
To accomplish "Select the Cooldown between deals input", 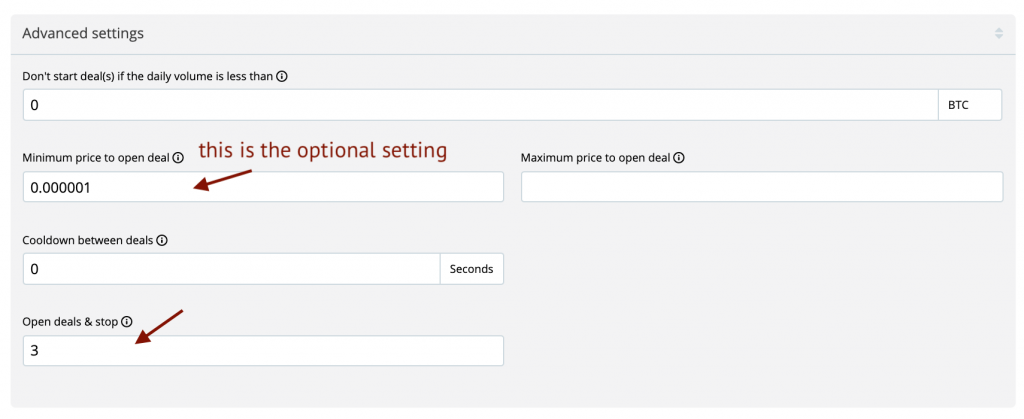I will [x=231, y=269].
